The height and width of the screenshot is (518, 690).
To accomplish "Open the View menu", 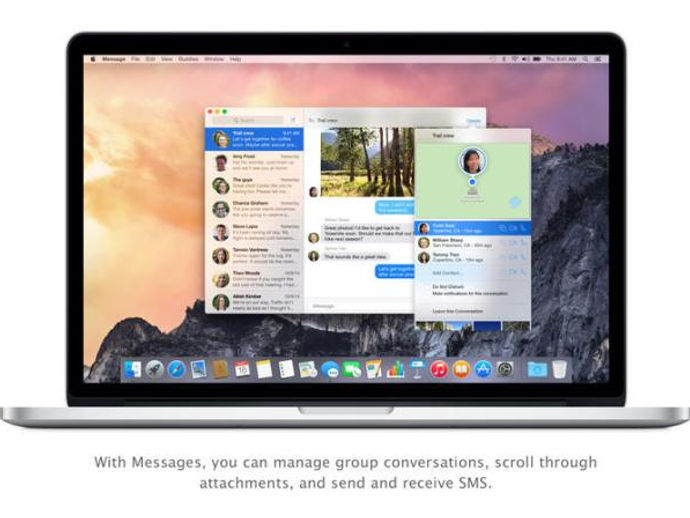I will 166,59.
